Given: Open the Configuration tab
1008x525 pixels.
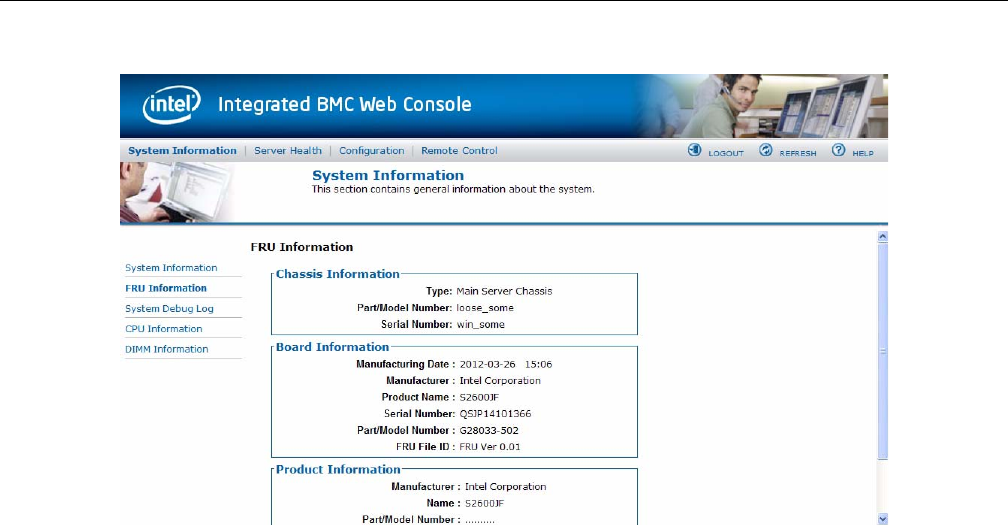Looking at the screenshot, I should [372, 150].
